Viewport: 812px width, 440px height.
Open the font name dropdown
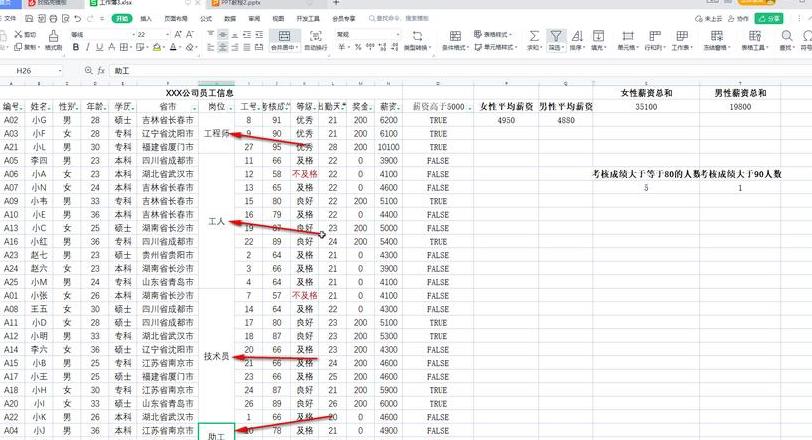pyautogui.click(x=133, y=34)
